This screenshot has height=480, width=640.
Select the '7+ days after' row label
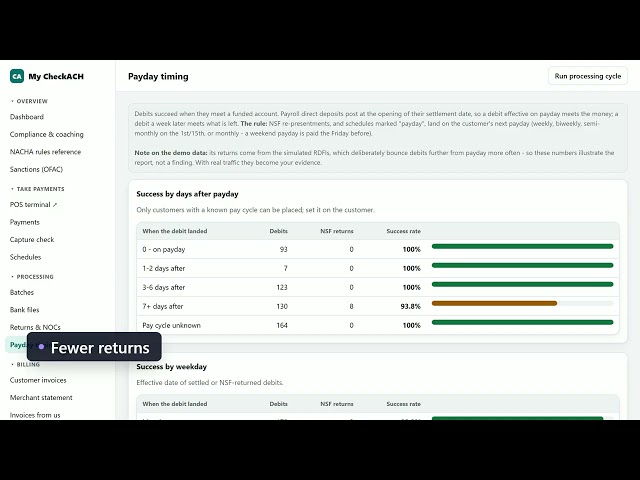click(x=163, y=306)
